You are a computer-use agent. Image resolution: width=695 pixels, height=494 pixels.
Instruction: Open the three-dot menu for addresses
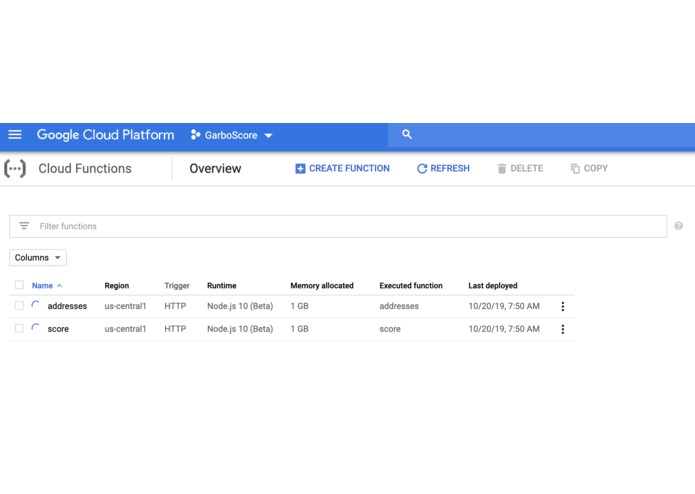563,306
